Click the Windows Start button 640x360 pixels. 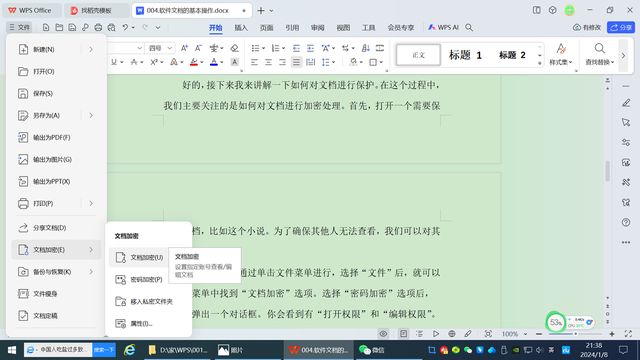(12, 350)
